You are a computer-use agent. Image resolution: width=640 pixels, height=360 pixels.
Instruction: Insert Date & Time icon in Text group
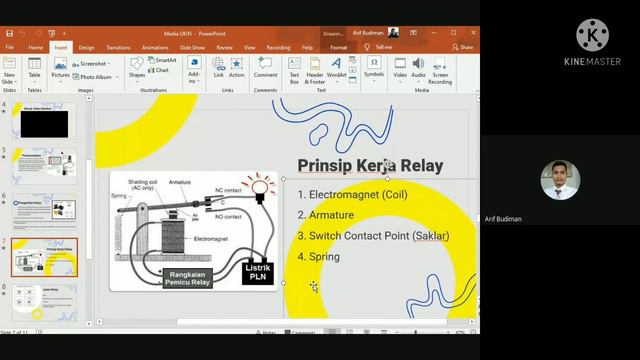(353, 60)
